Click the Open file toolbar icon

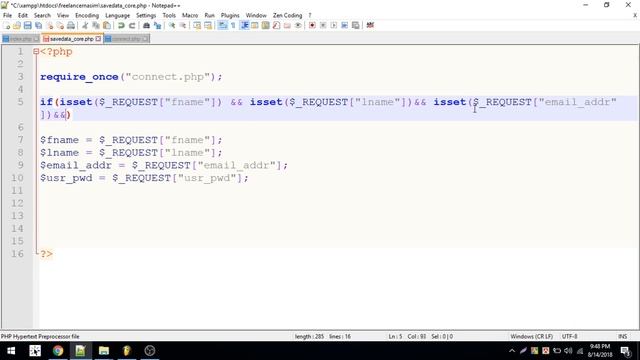[17, 25]
